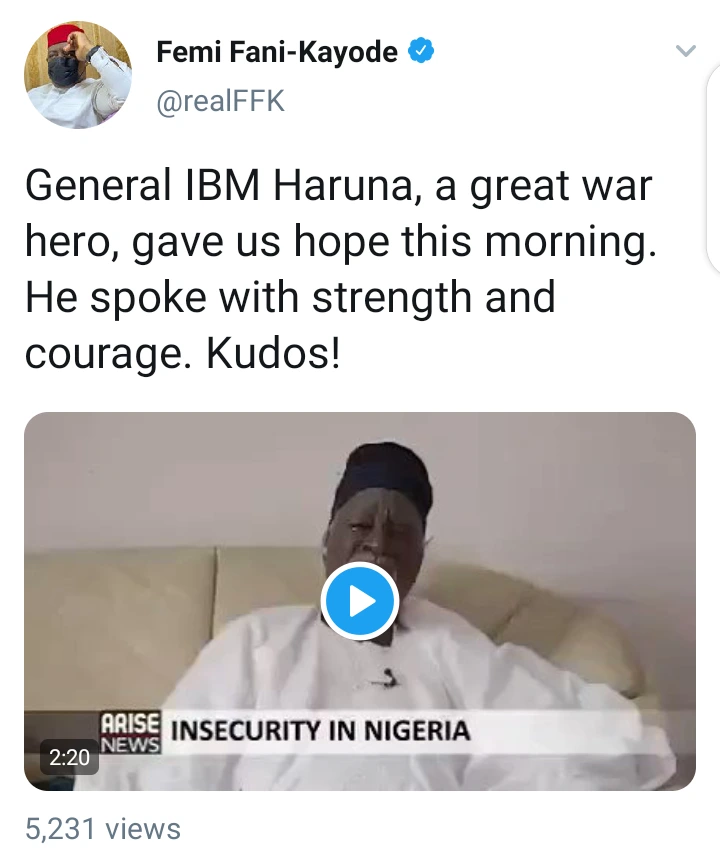The width and height of the screenshot is (720, 859).
Task: Click the play button on the video
Action: point(360,601)
